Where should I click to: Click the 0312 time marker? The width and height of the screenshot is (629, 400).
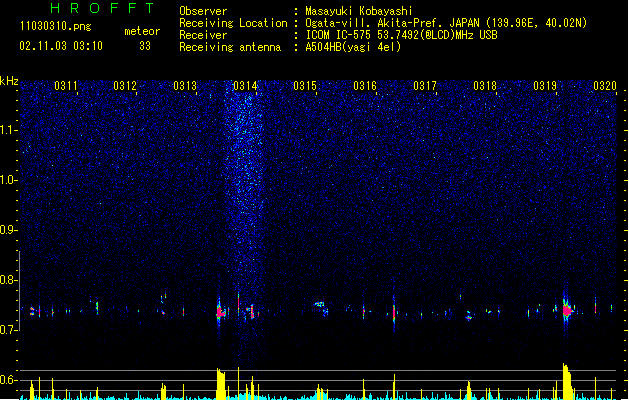point(125,86)
